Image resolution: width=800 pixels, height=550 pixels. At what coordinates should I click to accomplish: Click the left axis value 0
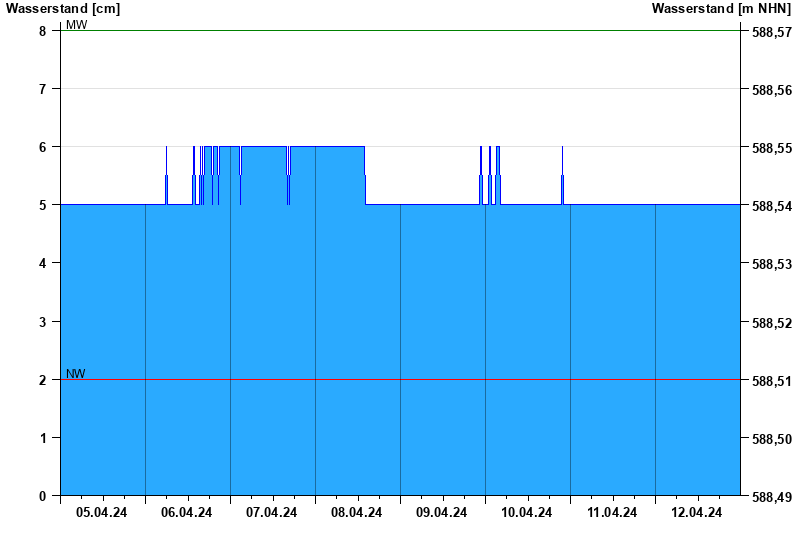click(x=42, y=496)
